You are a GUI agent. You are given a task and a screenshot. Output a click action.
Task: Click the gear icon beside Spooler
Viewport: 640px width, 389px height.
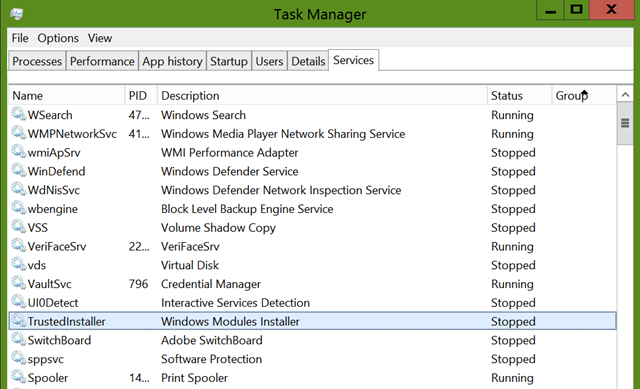(x=18, y=377)
